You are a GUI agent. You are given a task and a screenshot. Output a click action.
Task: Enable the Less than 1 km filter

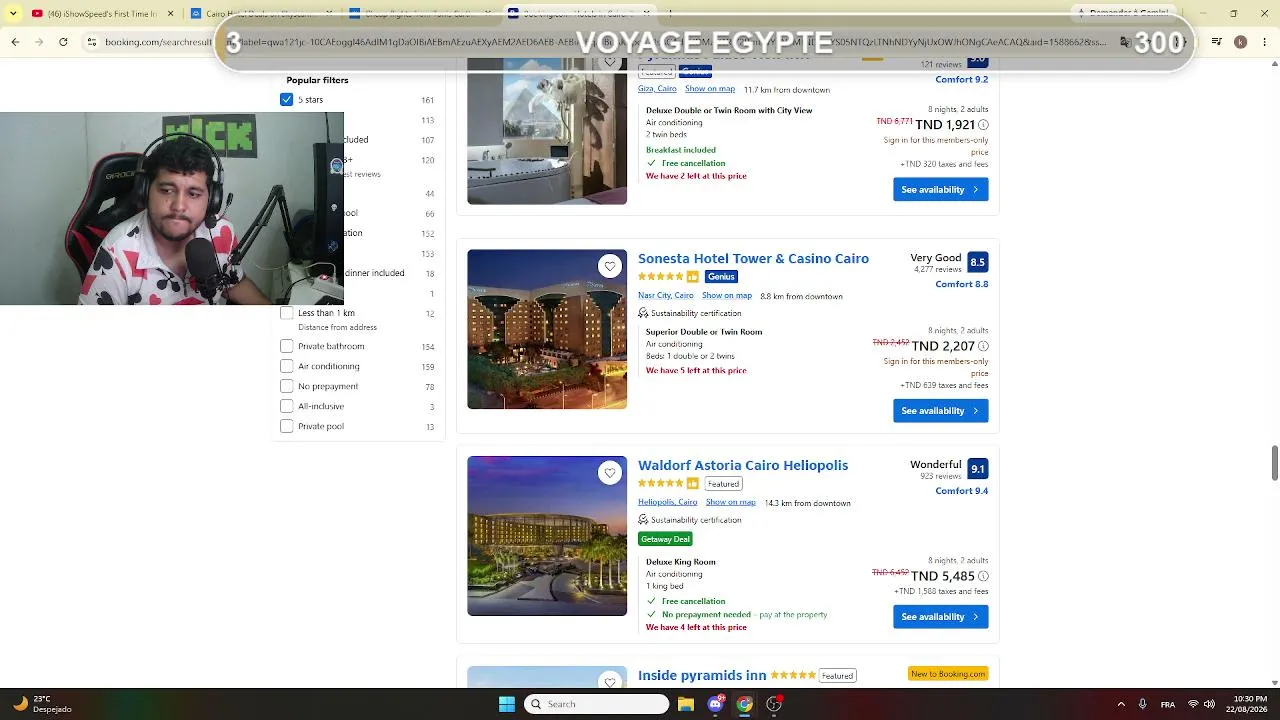click(x=287, y=313)
